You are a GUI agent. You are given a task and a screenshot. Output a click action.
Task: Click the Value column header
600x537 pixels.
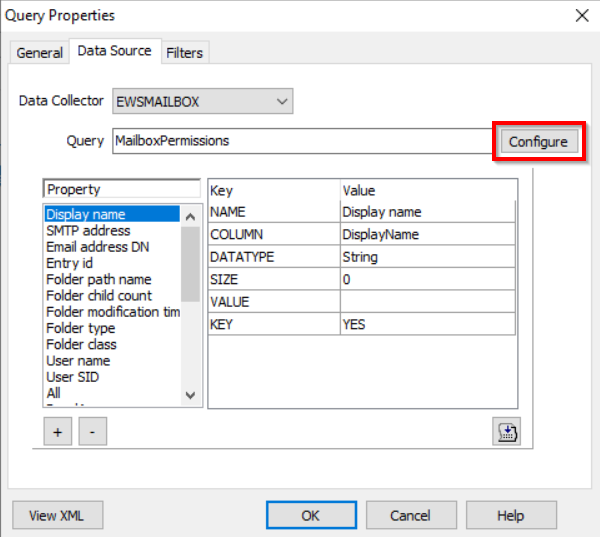(429, 190)
